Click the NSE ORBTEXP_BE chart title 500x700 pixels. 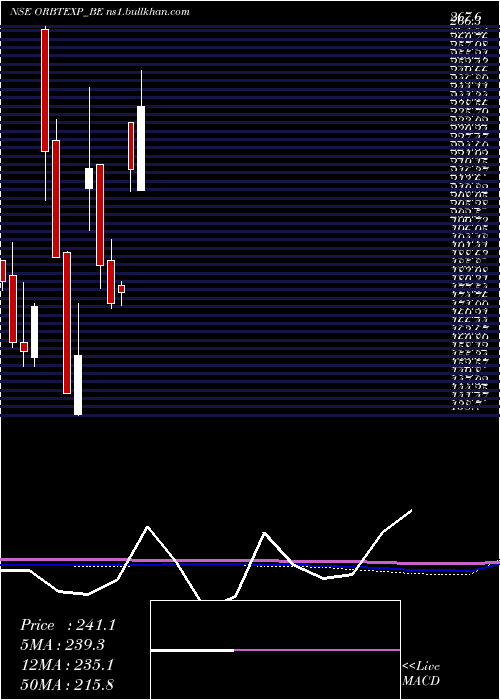coord(57,12)
